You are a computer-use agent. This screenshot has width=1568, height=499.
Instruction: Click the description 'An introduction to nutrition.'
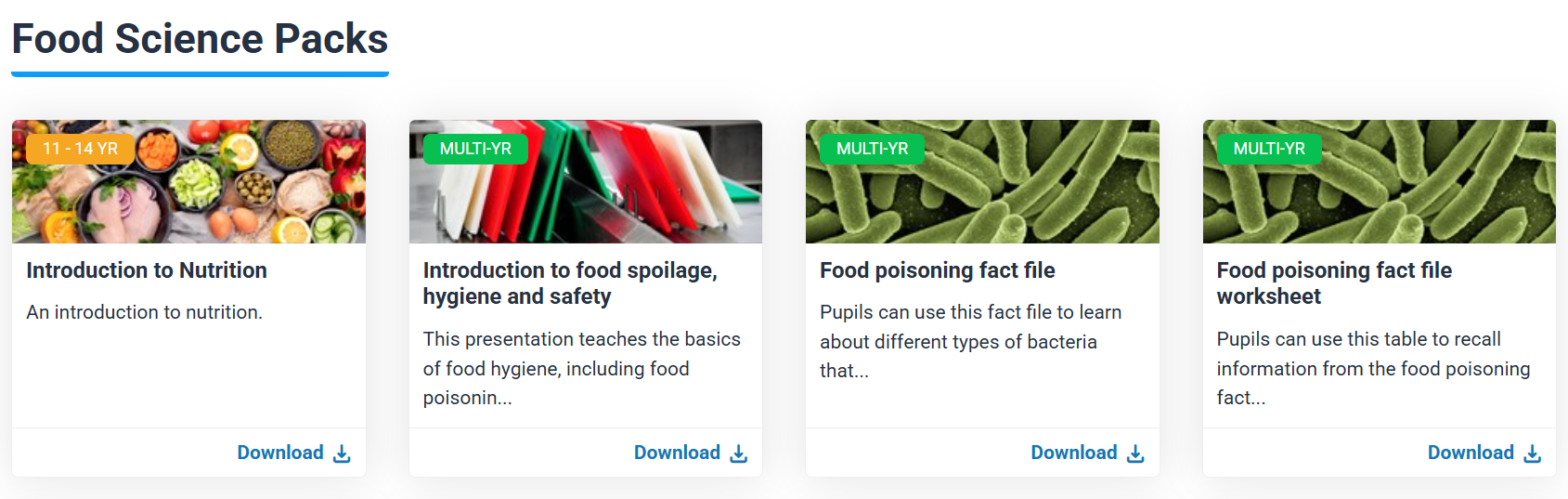[145, 312]
